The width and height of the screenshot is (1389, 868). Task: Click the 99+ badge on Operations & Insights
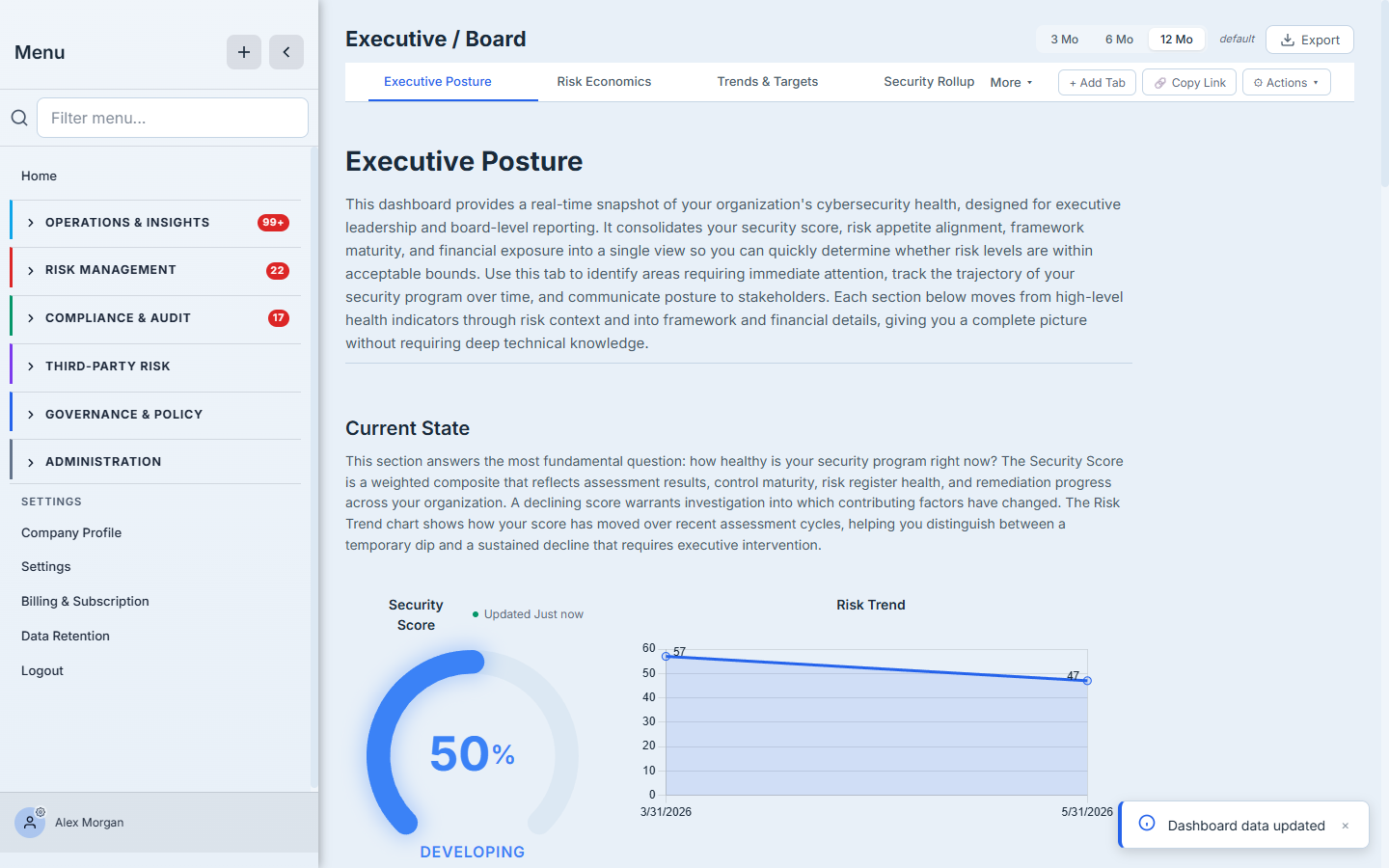pyautogui.click(x=274, y=223)
